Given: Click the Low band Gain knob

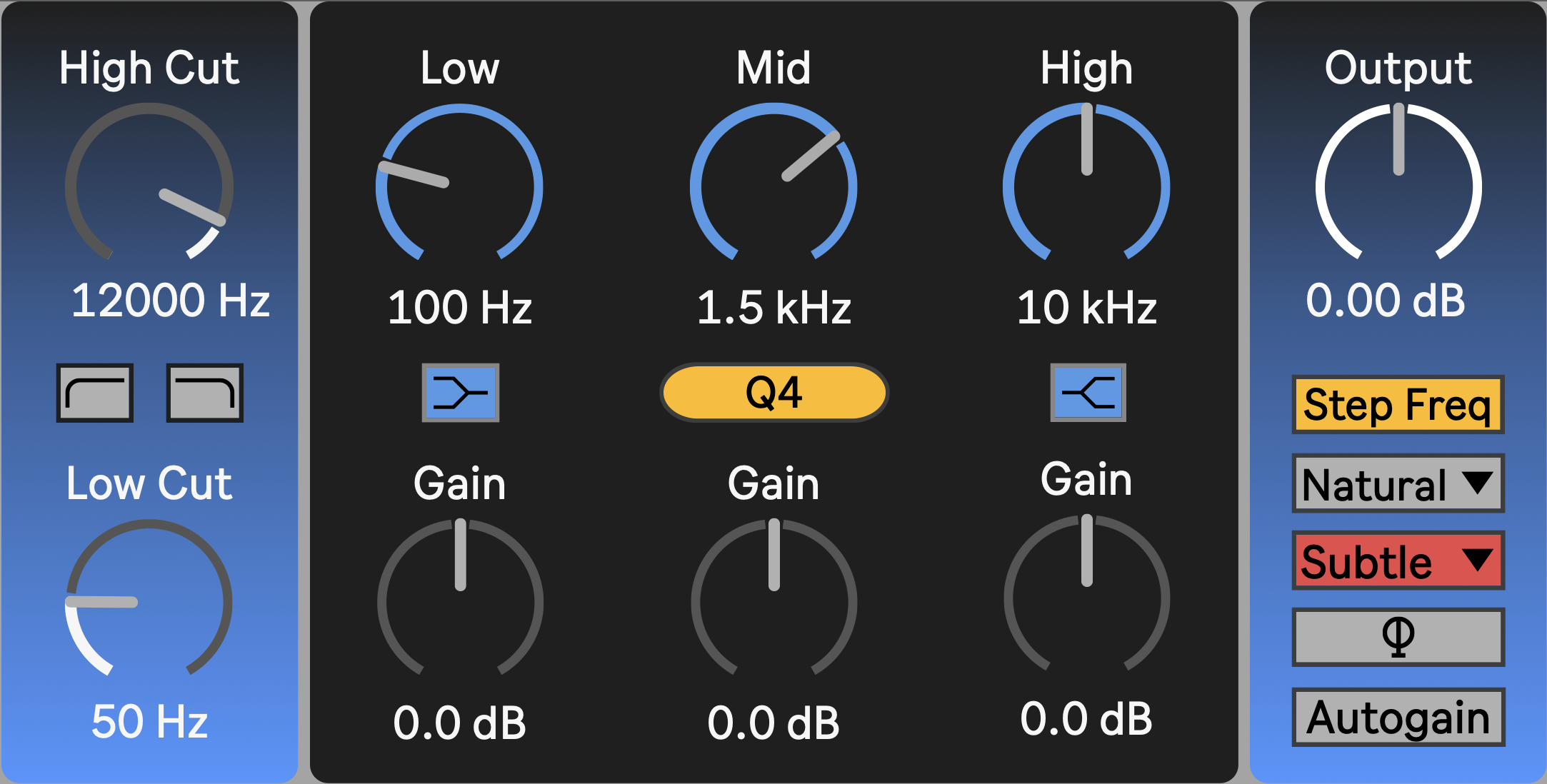Looking at the screenshot, I should pyautogui.click(x=460, y=603).
